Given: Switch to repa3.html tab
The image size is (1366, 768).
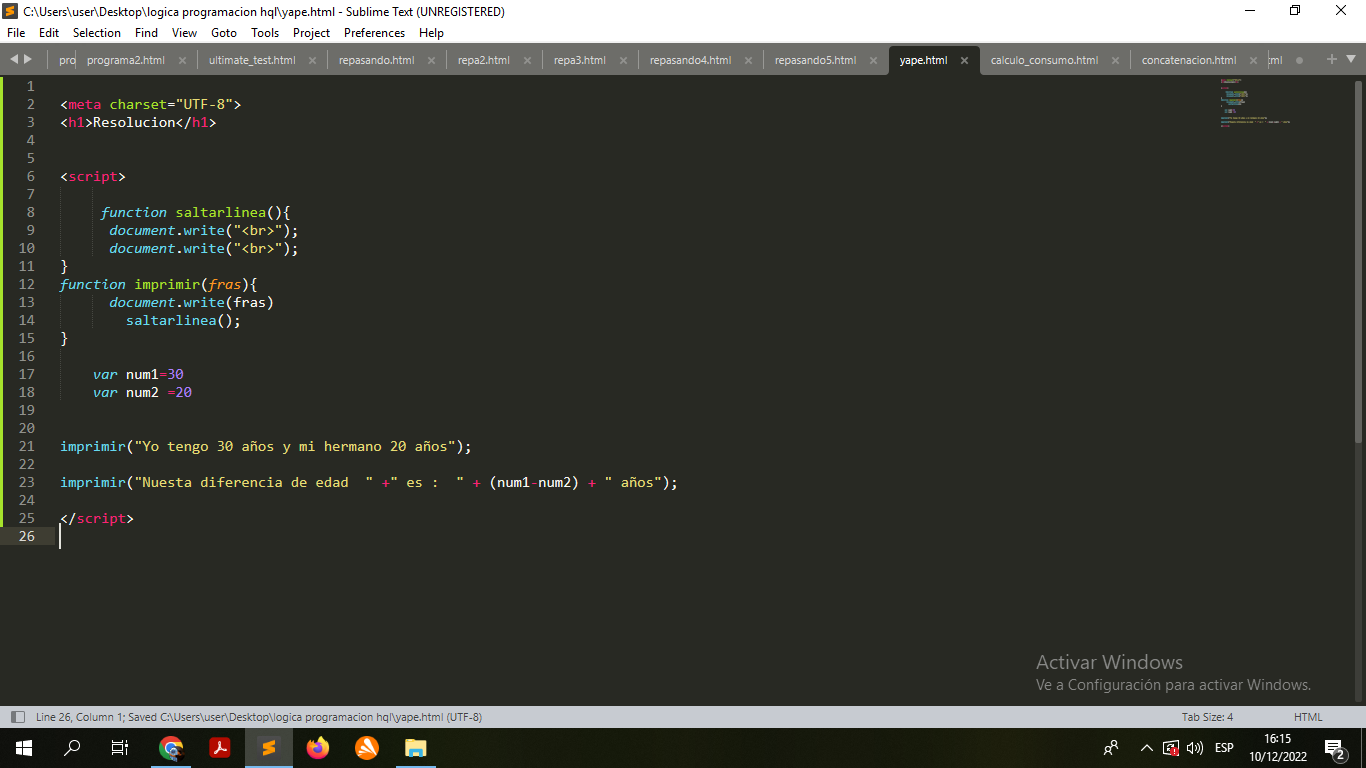Looking at the screenshot, I should tap(580, 60).
